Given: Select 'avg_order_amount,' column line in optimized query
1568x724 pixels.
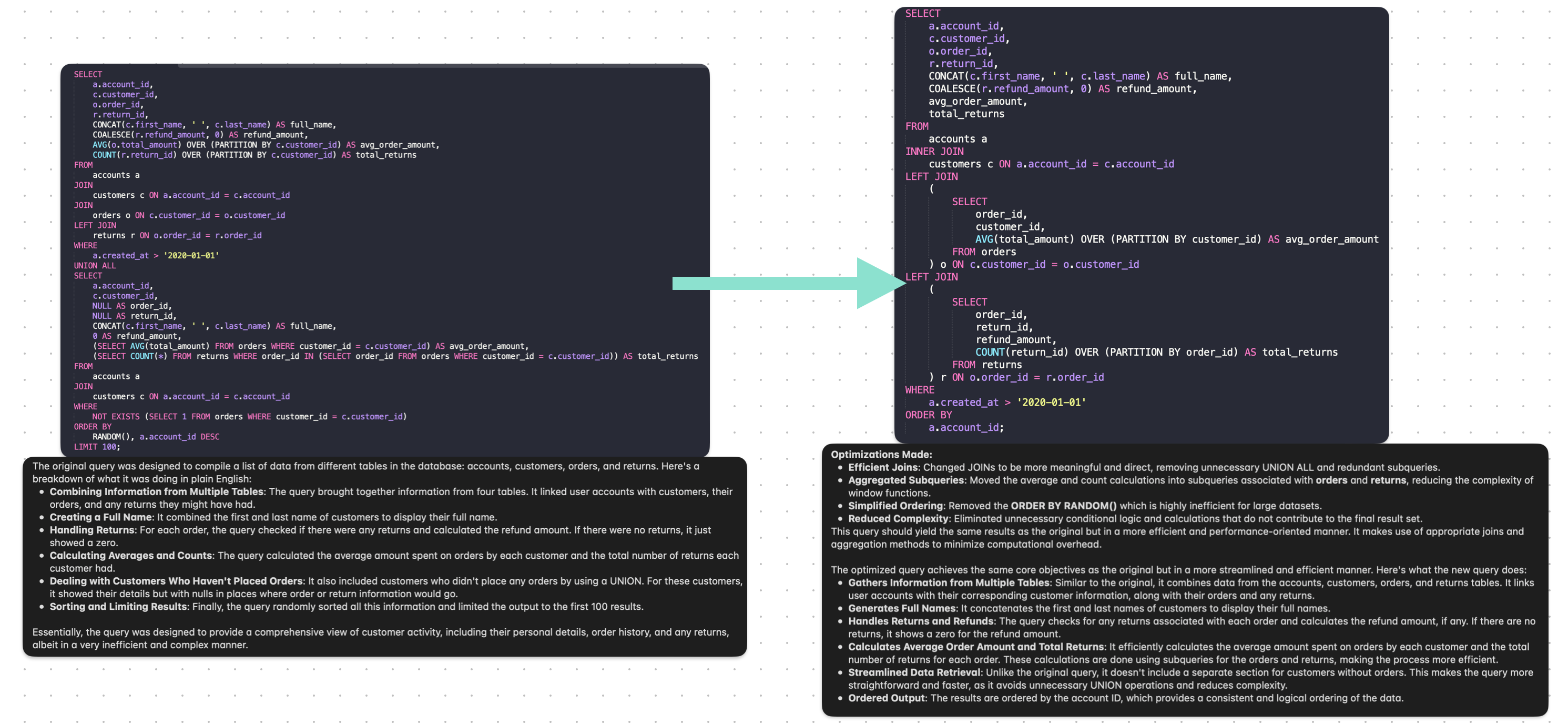Looking at the screenshot, I should [978, 101].
